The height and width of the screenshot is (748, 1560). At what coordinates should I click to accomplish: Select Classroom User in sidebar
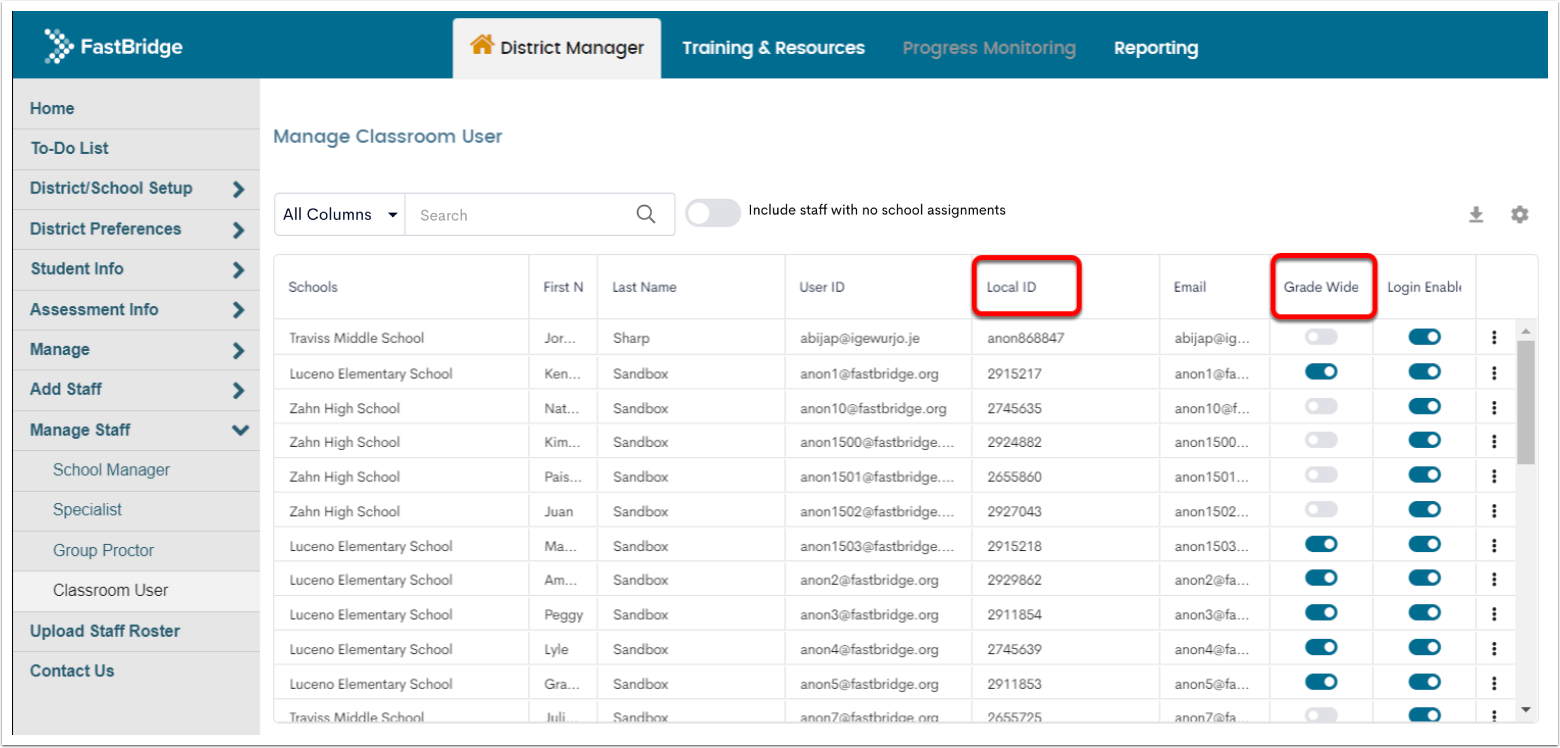coord(136,591)
